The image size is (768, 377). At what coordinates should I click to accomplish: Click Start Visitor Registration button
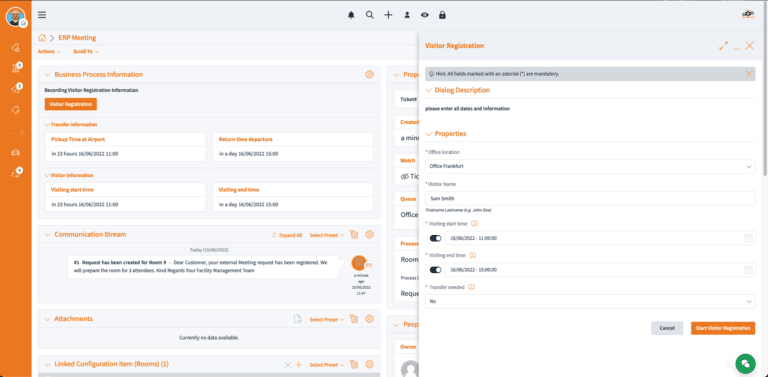coord(723,328)
